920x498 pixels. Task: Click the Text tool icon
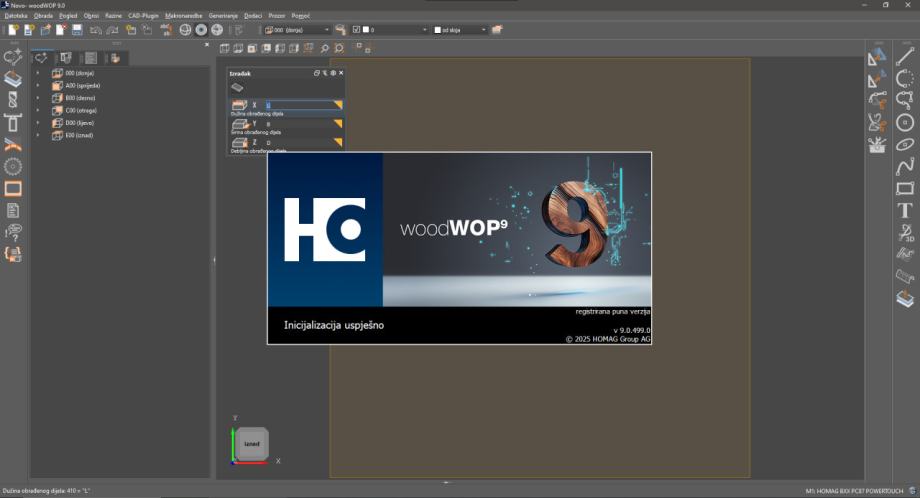coord(905,210)
